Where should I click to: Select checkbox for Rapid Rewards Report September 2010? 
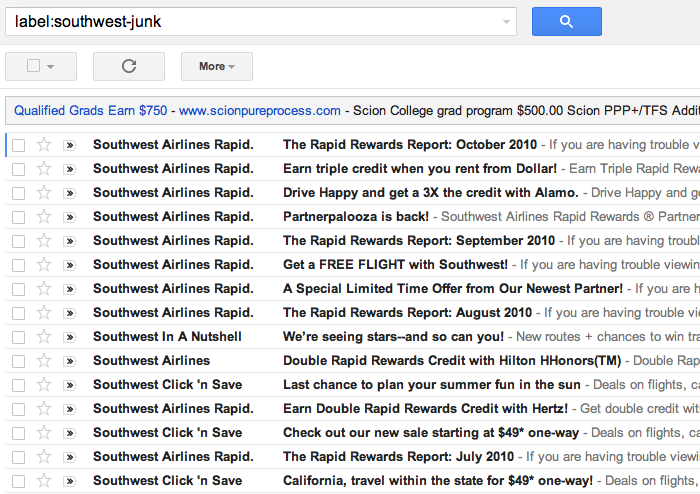[18, 241]
